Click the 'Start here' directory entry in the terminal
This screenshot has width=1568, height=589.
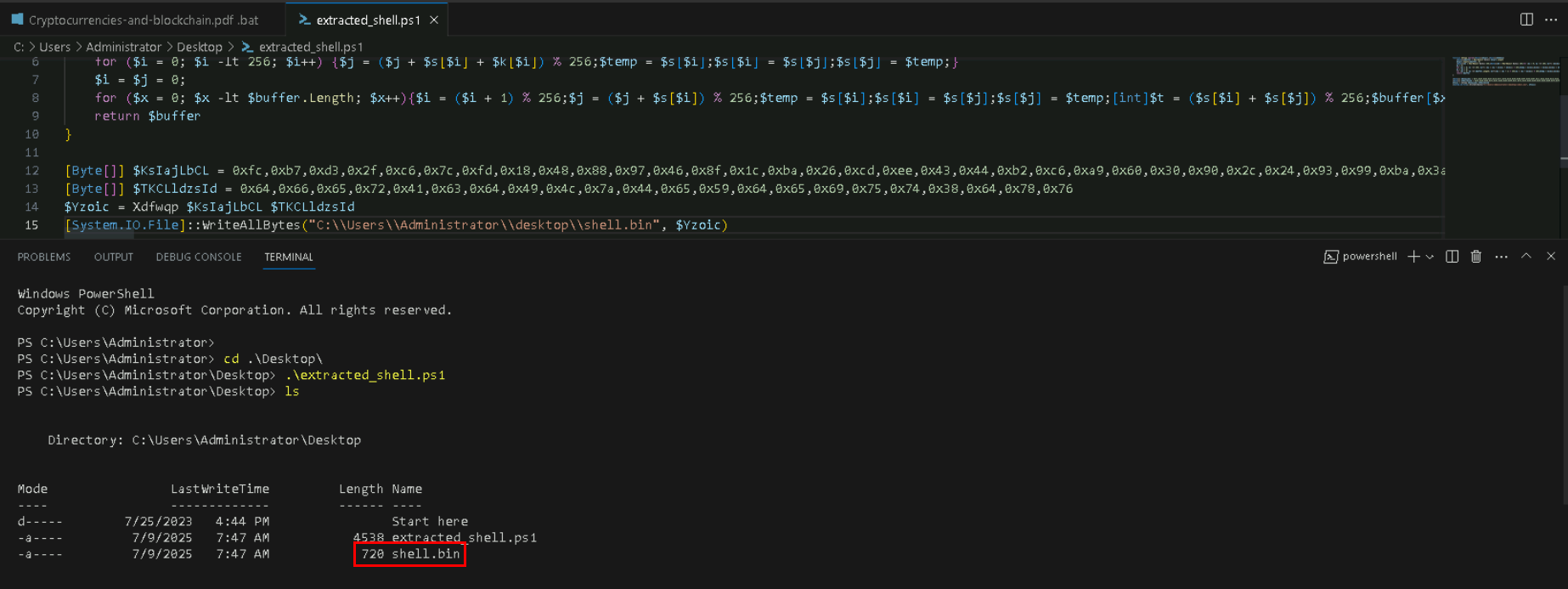pyautogui.click(x=430, y=522)
